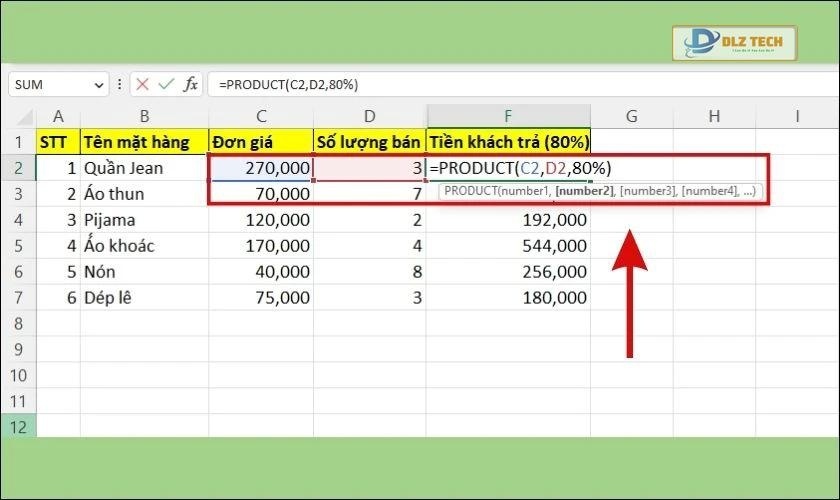Screen dimensions: 840x500
Task: Click STT value 1 in Quần Jean row
Action: point(58,168)
